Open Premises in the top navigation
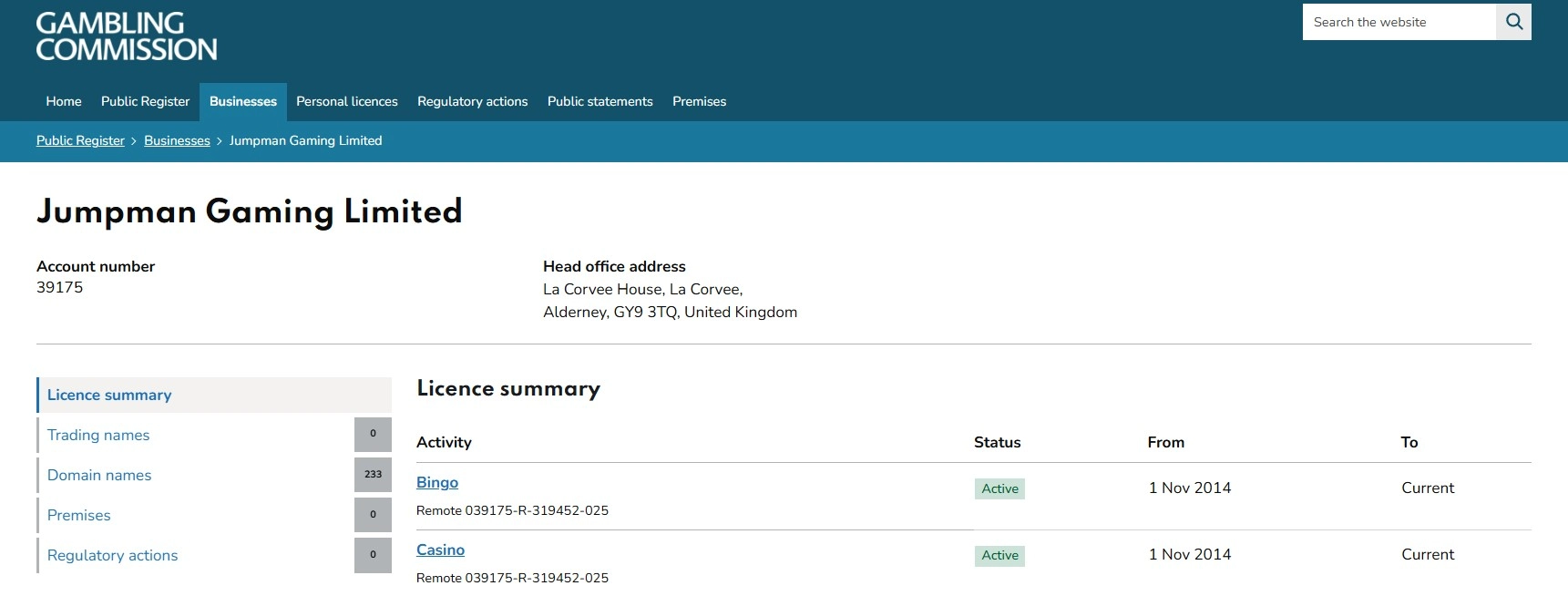The image size is (1568, 596). (700, 101)
